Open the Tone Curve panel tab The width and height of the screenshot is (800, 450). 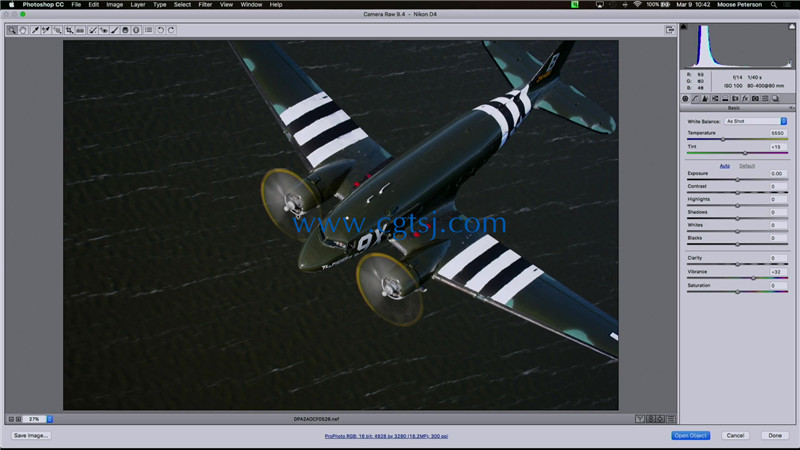[x=695, y=98]
